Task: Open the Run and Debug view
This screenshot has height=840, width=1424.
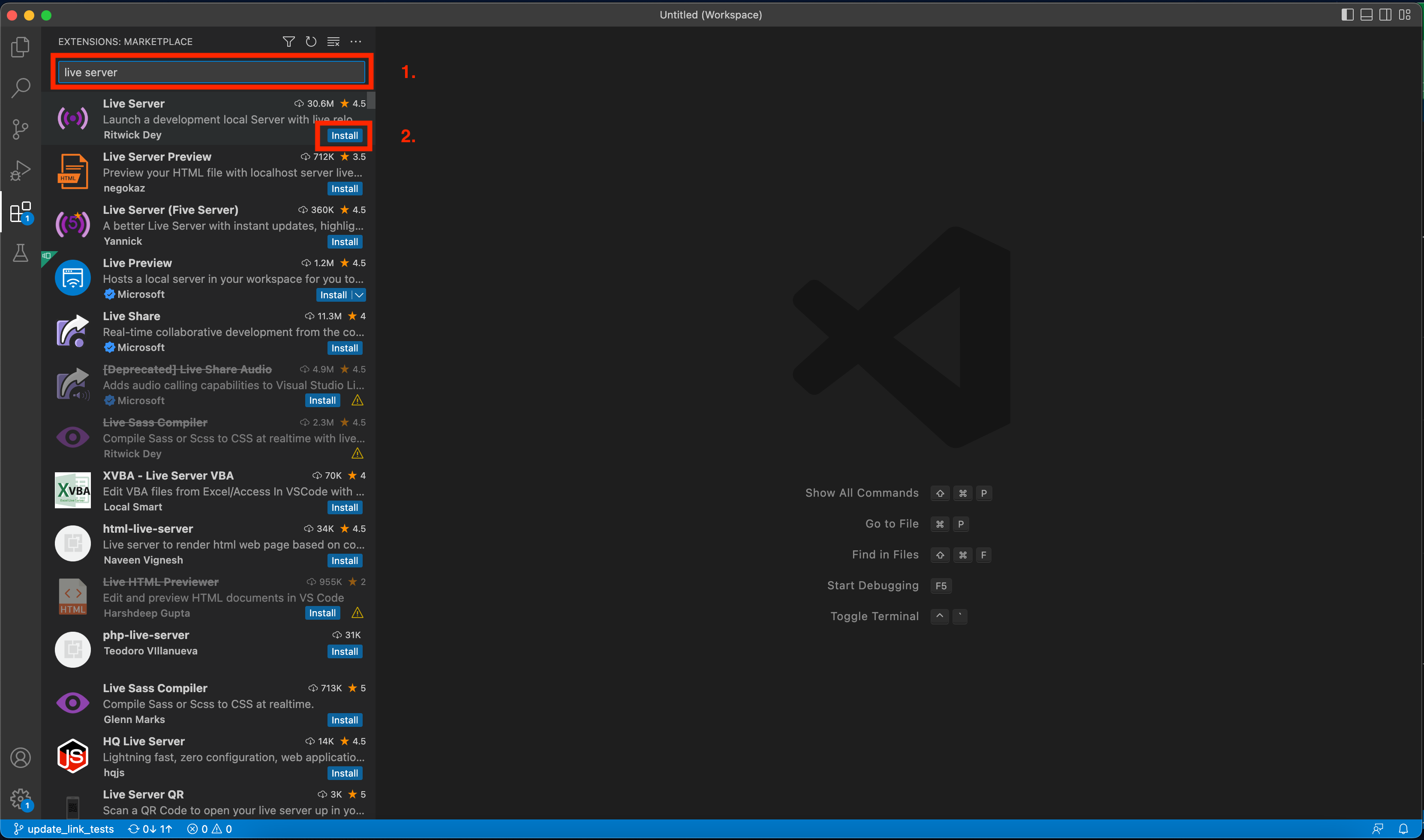Action: click(21, 171)
